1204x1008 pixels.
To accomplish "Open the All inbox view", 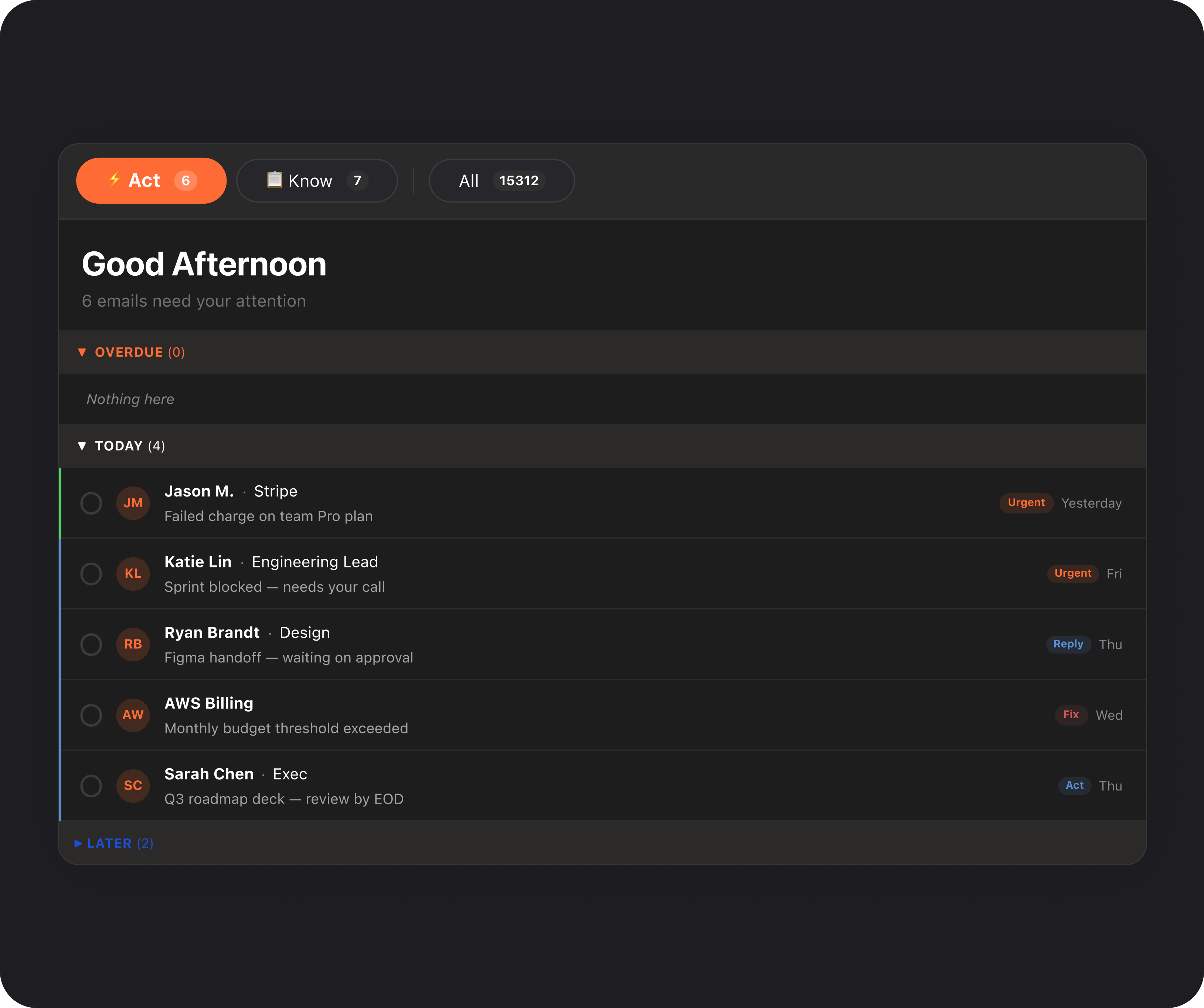I will pos(502,181).
